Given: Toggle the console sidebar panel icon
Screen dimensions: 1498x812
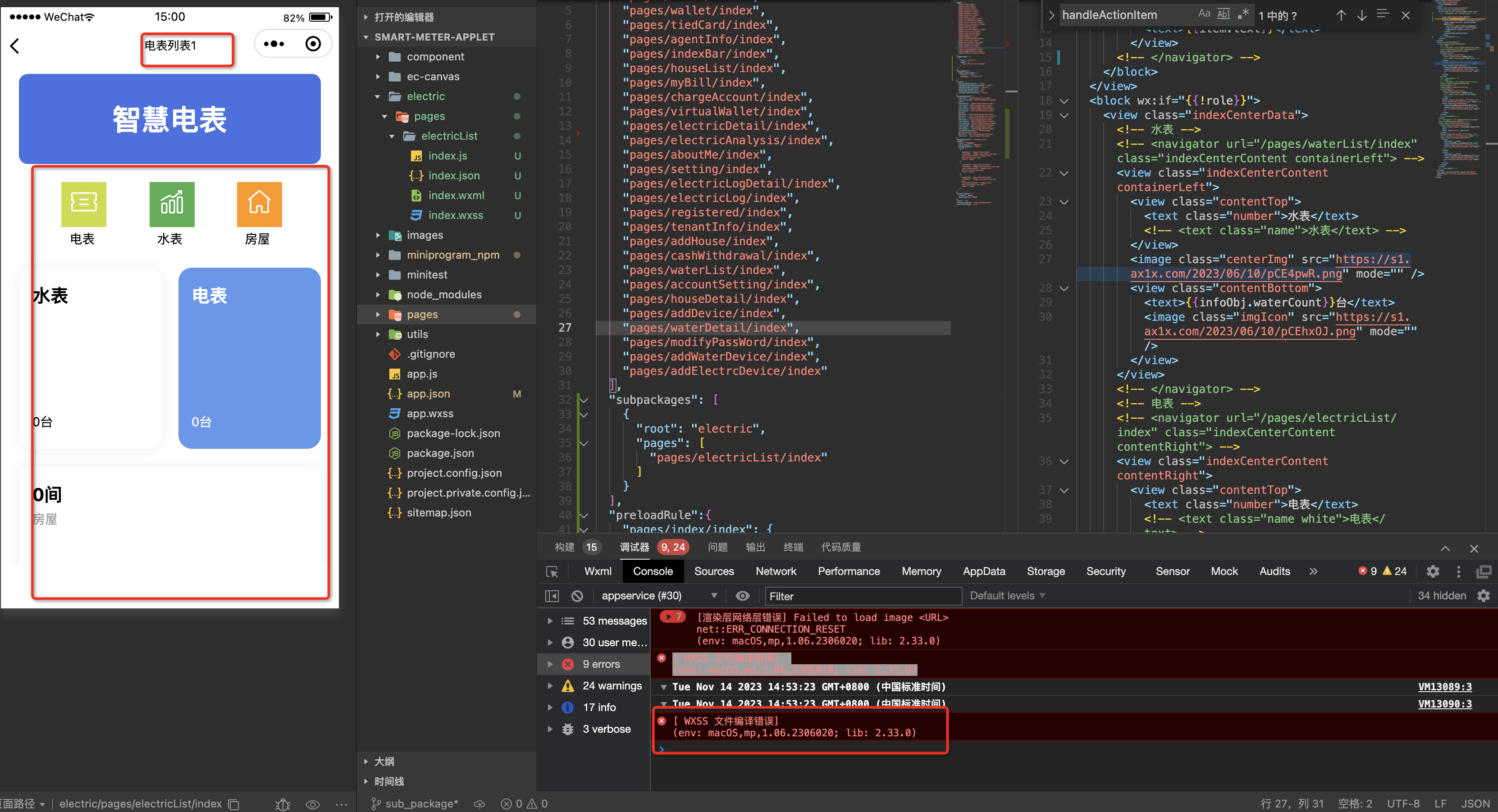Looking at the screenshot, I should (552, 596).
